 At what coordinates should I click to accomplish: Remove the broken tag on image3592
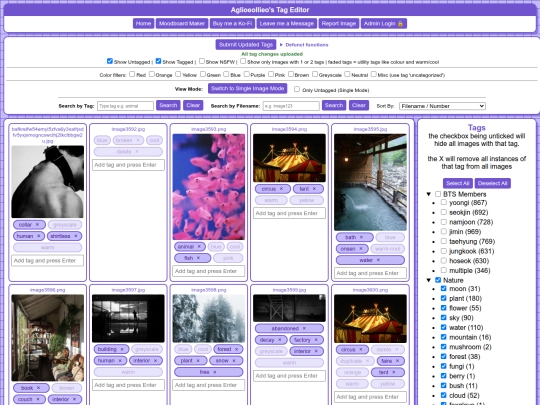coord(138,141)
